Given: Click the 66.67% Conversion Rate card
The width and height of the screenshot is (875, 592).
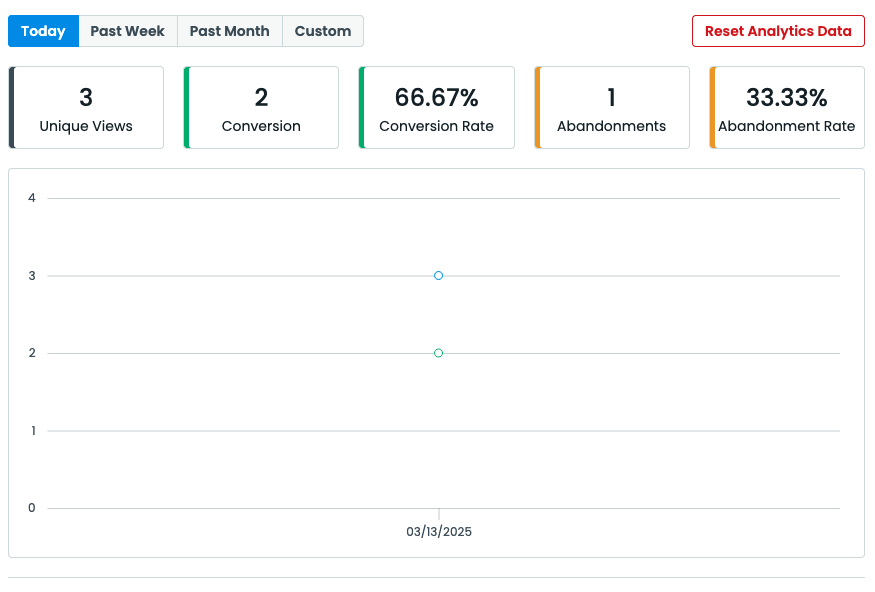Looking at the screenshot, I should 436,108.
